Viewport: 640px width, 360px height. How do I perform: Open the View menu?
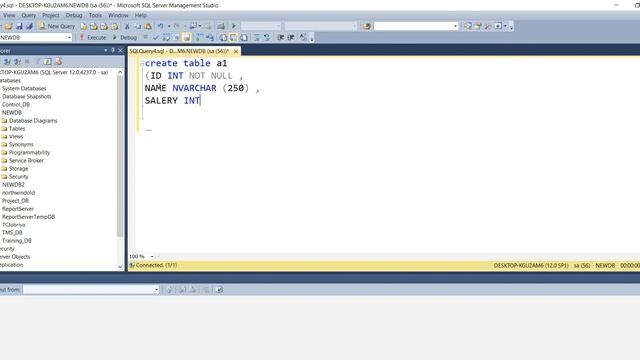(x=9, y=15)
